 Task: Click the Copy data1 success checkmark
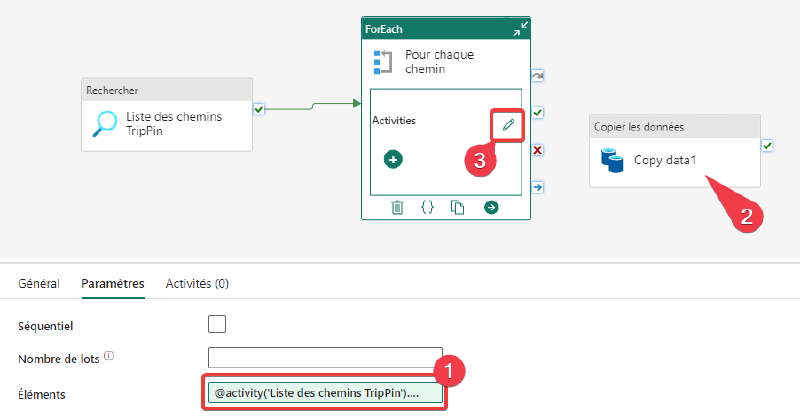coord(767,146)
